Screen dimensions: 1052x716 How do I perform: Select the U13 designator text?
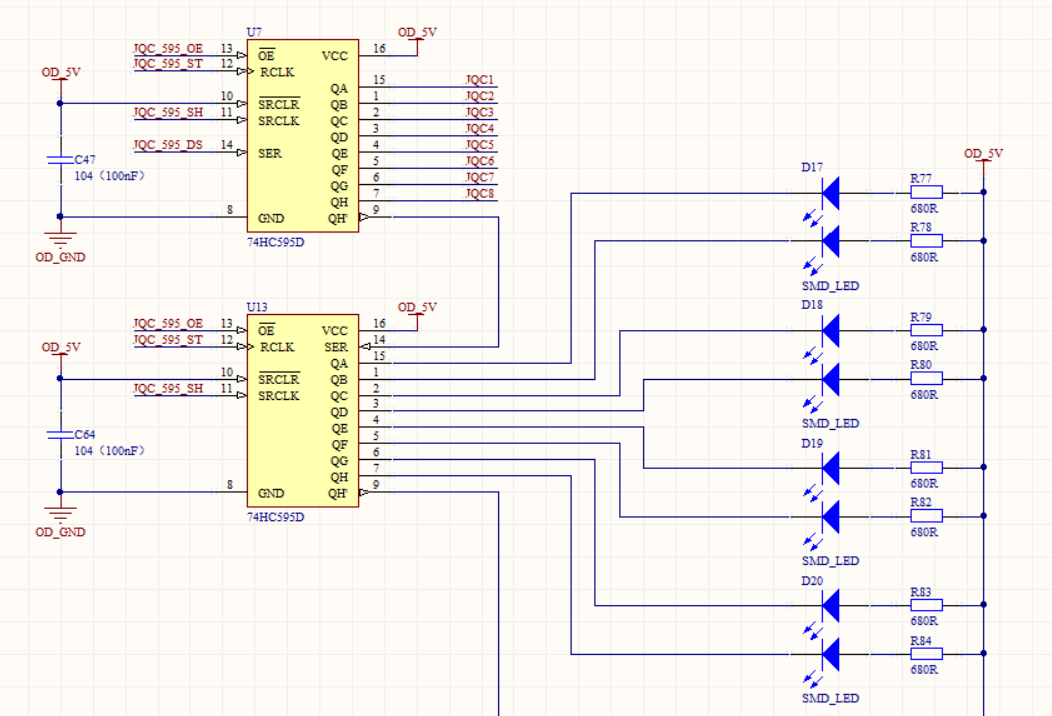258,307
